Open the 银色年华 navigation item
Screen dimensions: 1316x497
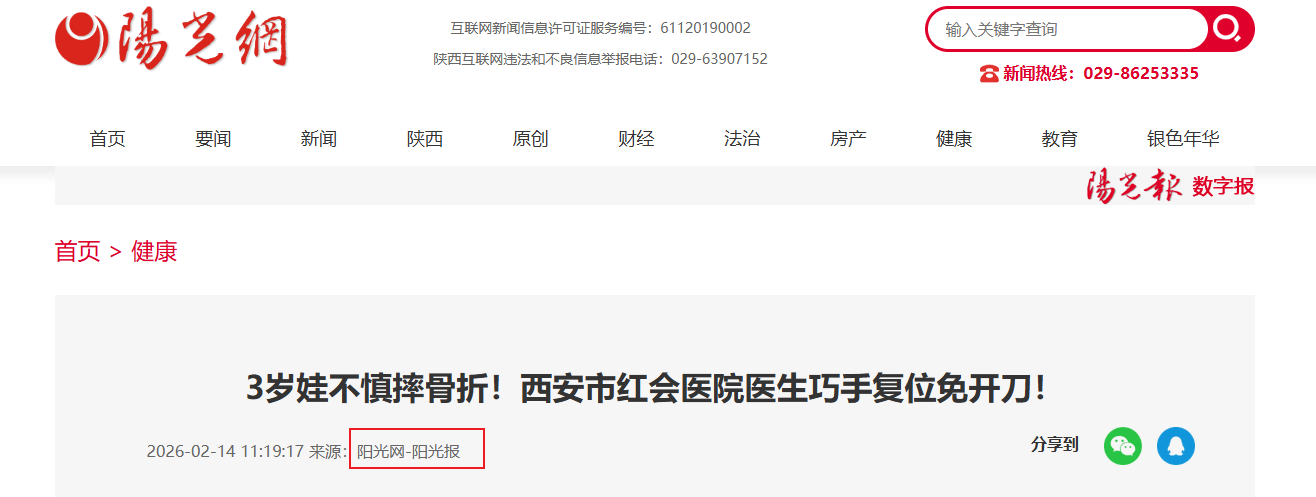tap(1183, 139)
